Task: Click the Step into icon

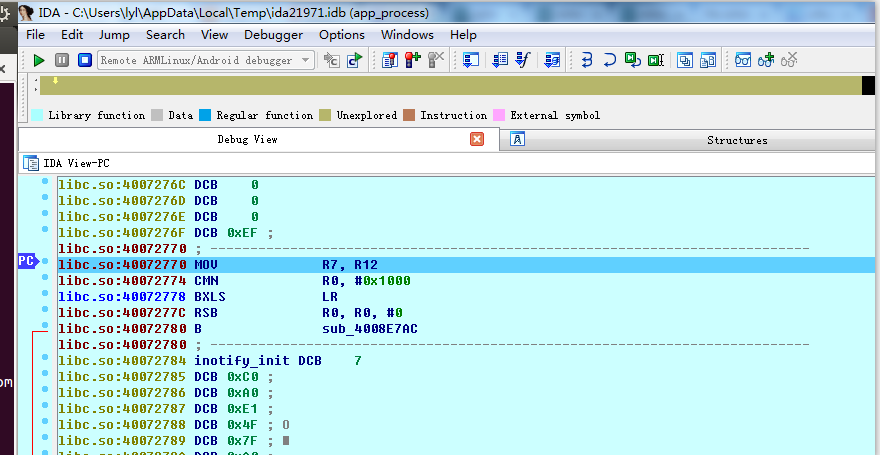Action: (587, 60)
